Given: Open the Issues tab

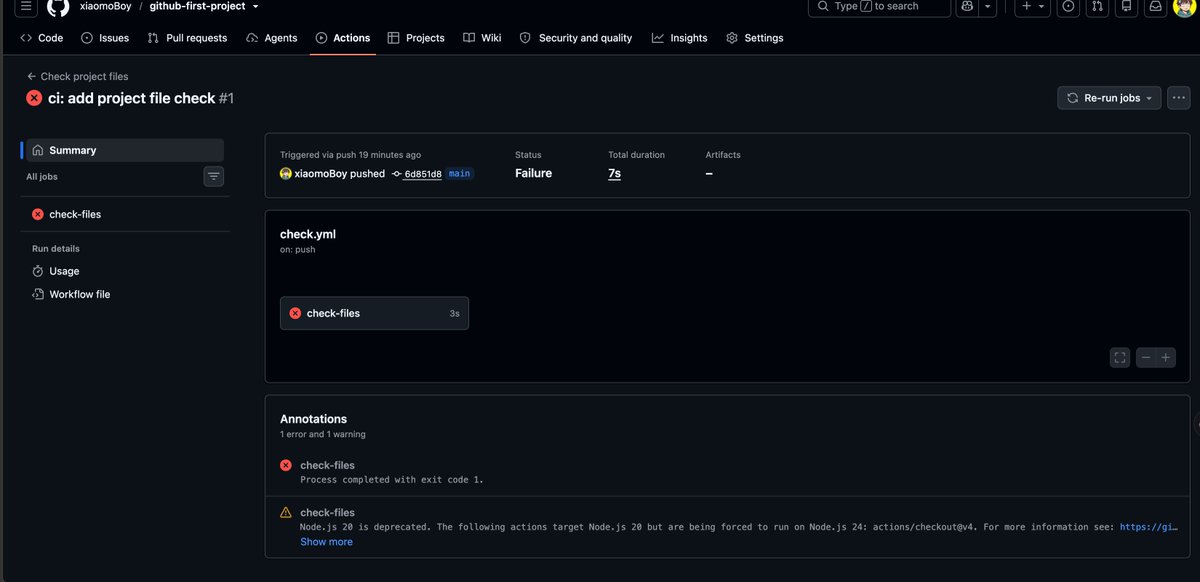Looking at the screenshot, I should 105,38.
